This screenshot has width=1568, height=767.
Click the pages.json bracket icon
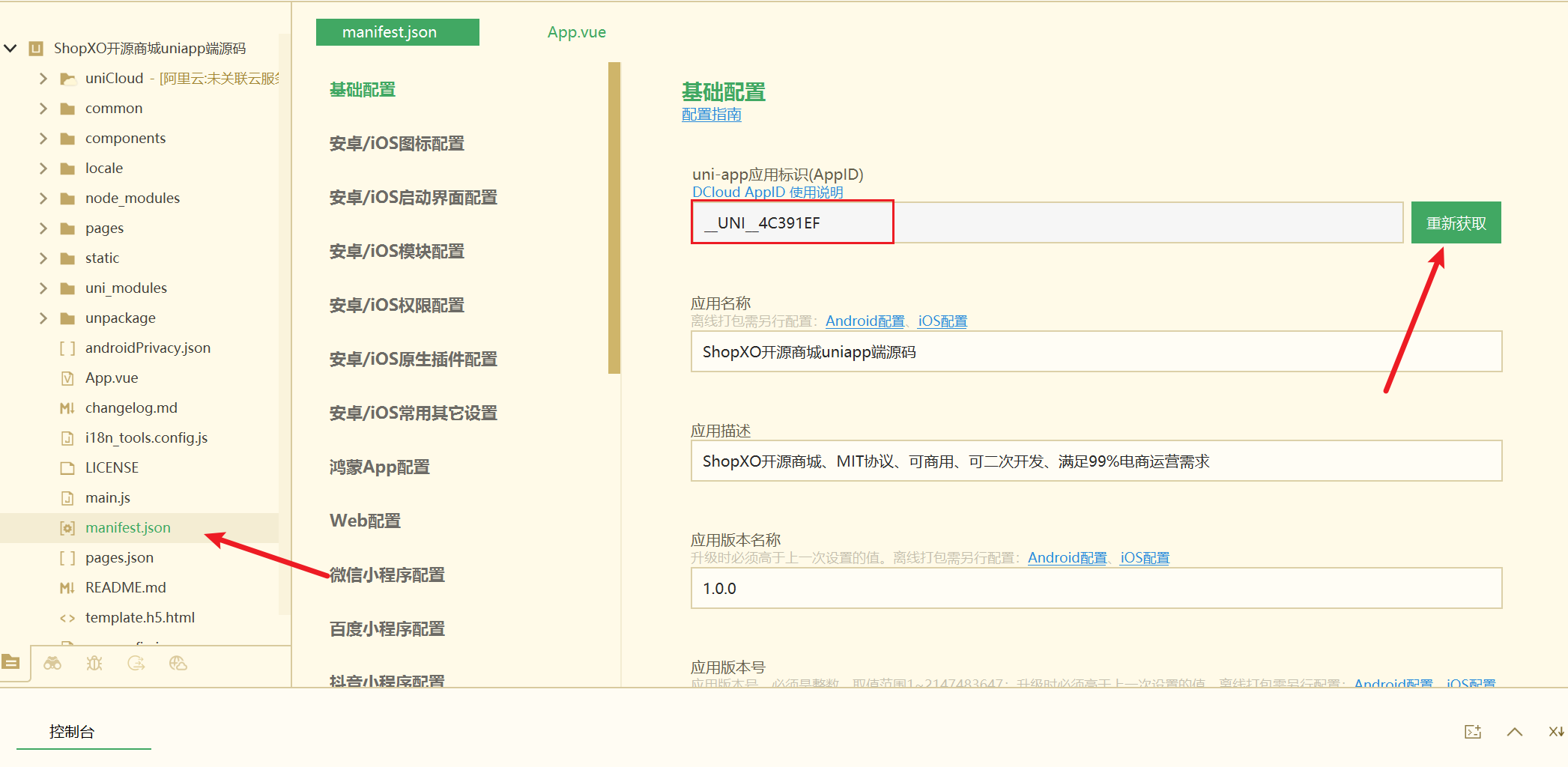67,558
